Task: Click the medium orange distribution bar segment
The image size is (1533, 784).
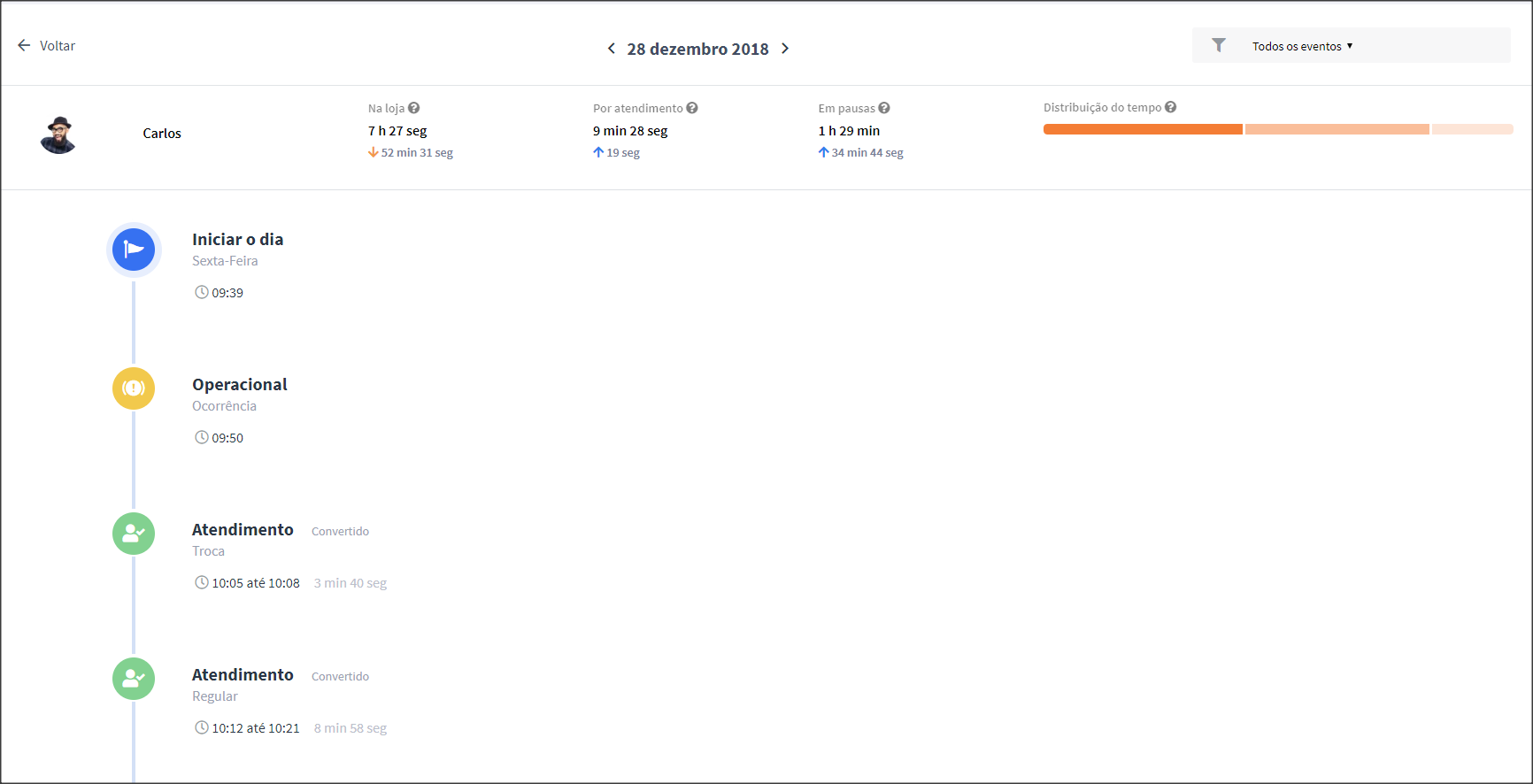Action: [x=1337, y=129]
